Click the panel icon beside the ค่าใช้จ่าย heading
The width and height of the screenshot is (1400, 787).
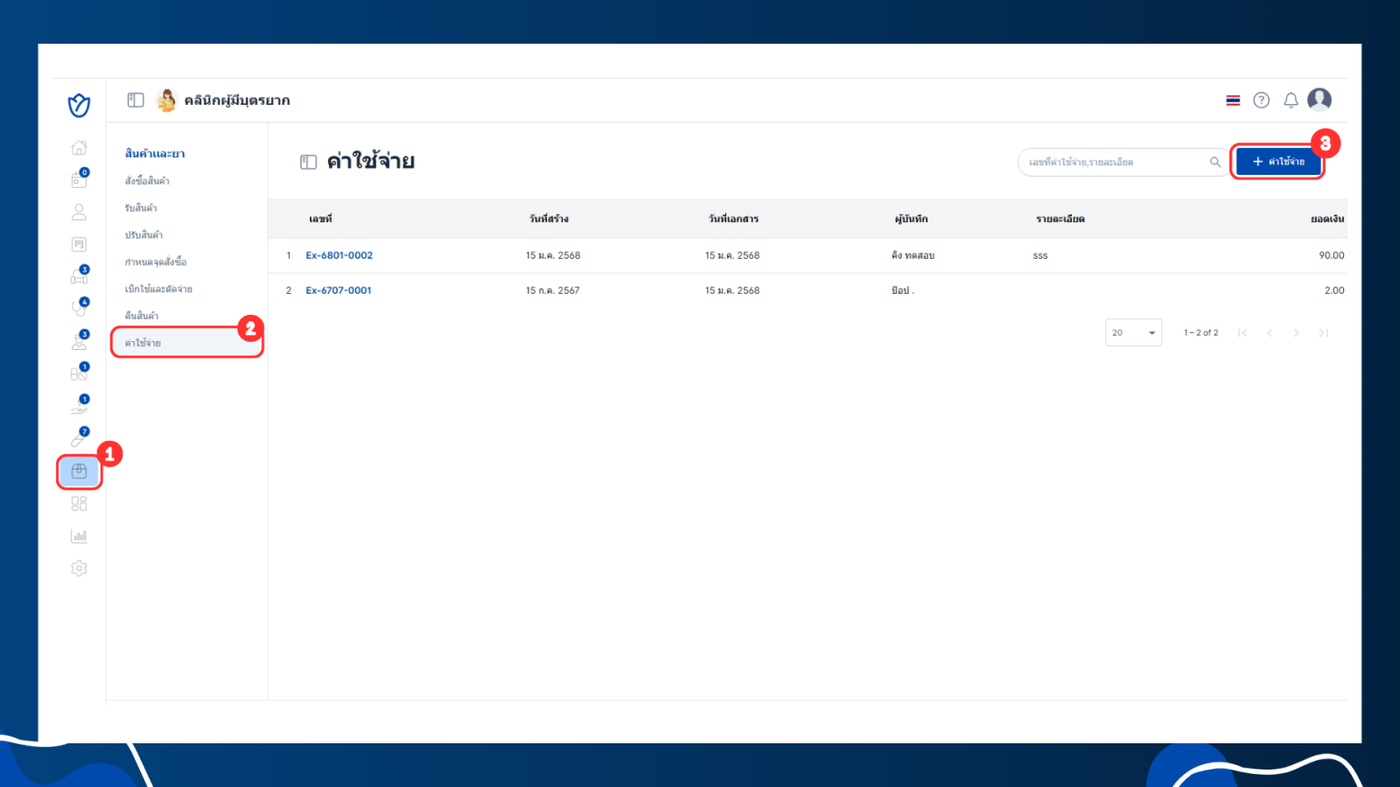tap(309, 162)
